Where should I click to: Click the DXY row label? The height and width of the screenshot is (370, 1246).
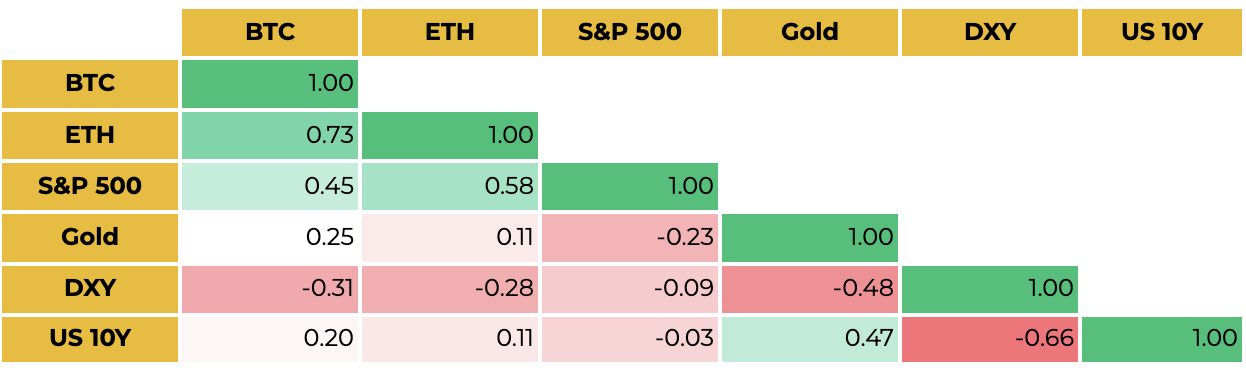tap(90, 289)
